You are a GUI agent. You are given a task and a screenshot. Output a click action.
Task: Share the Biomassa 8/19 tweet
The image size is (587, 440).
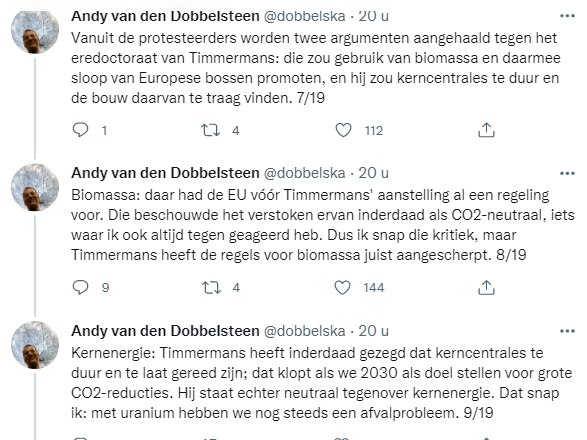[x=486, y=287]
